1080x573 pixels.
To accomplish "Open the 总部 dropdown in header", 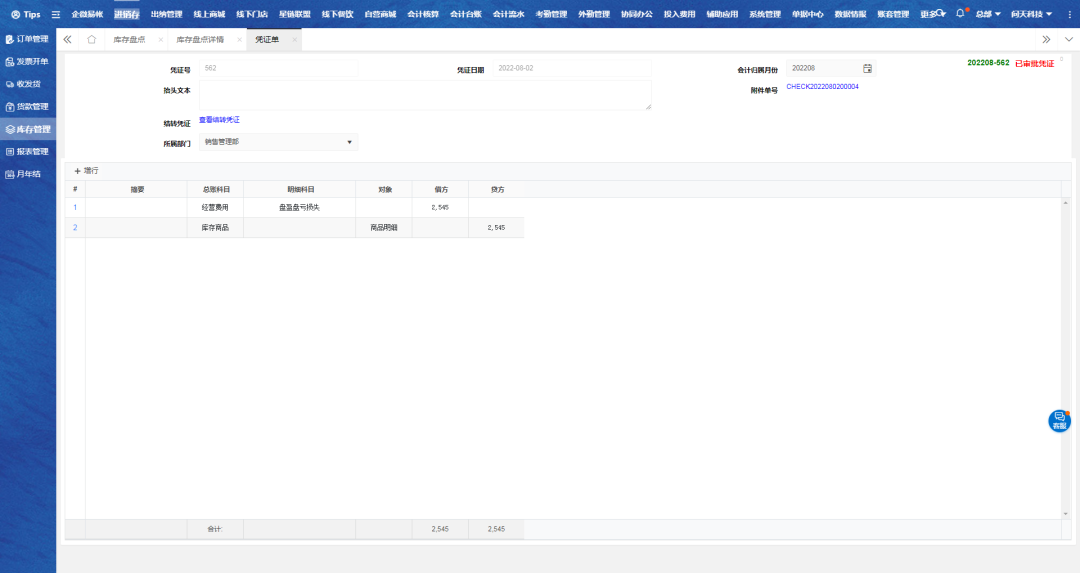I will (987, 14).
